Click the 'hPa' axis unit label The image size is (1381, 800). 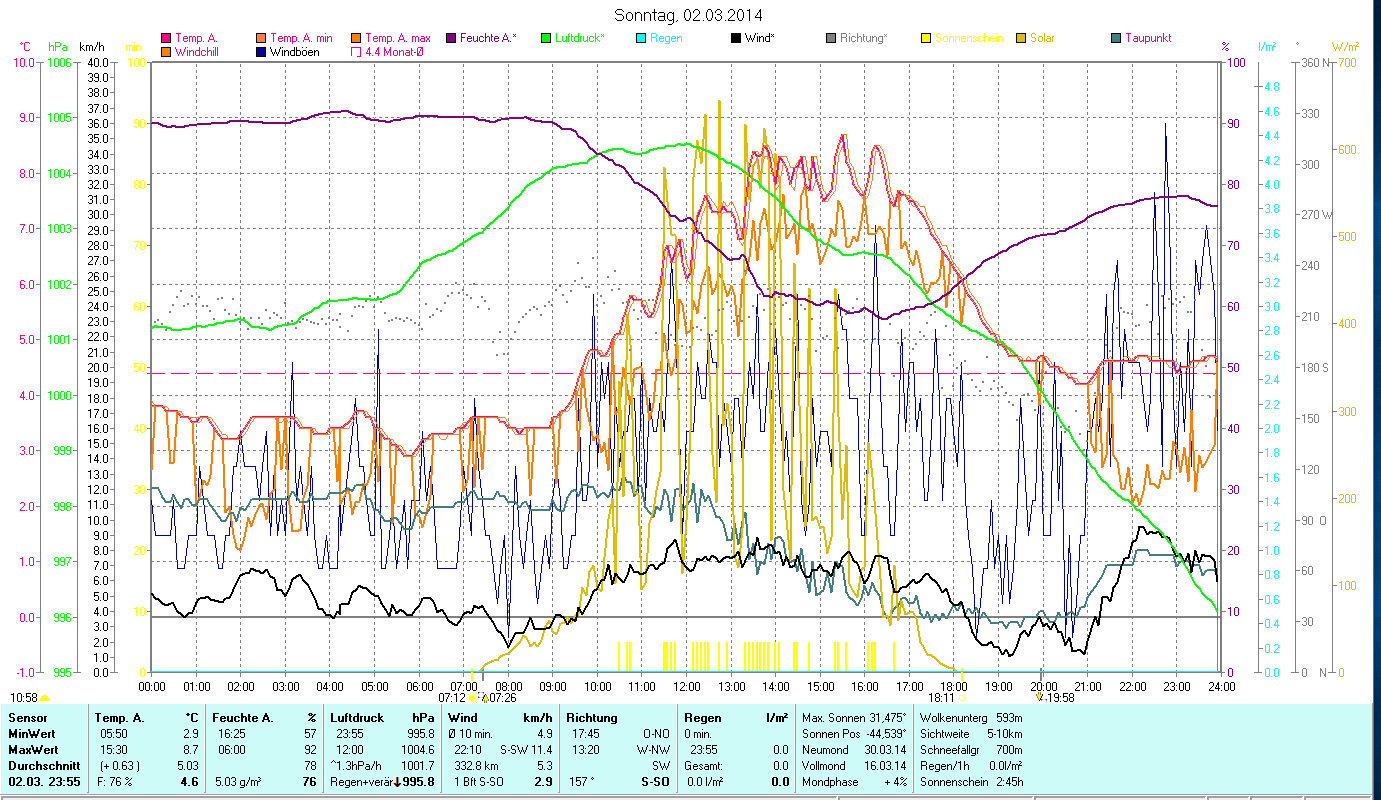coord(58,47)
